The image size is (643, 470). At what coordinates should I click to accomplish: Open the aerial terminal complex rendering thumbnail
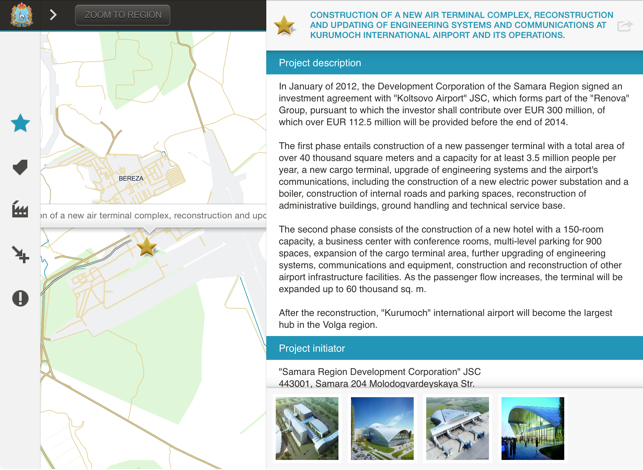(307, 428)
